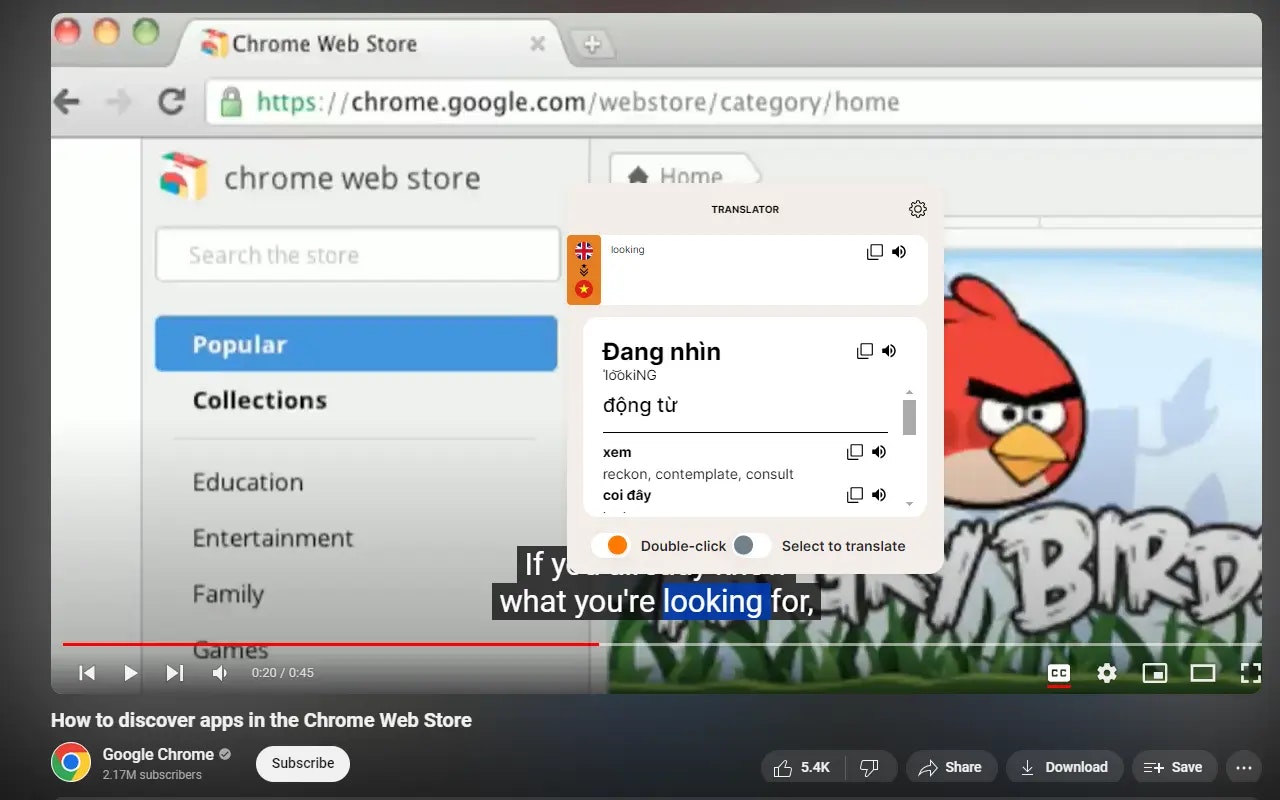Image resolution: width=1280 pixels, height=800 pixels.
Task: Click Collections in the video frame sidebar
Action: pos(260,400)
